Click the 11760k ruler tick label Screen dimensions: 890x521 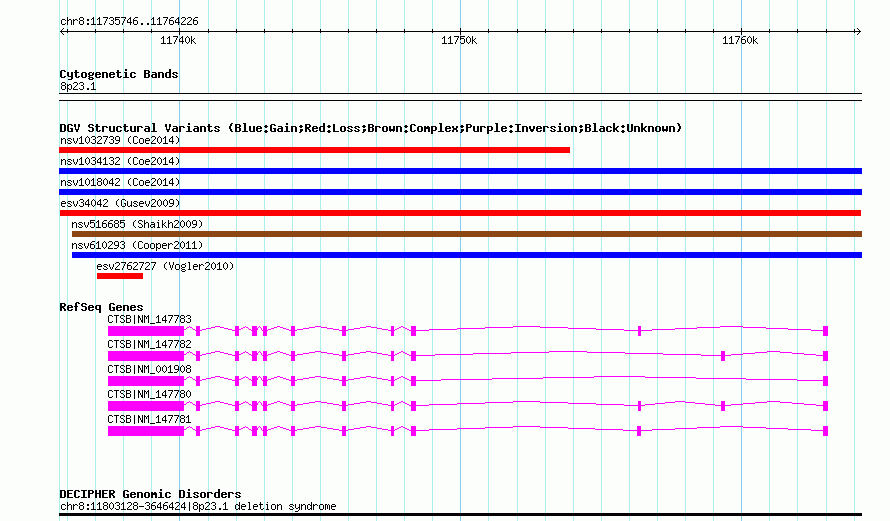click(740, 40)
